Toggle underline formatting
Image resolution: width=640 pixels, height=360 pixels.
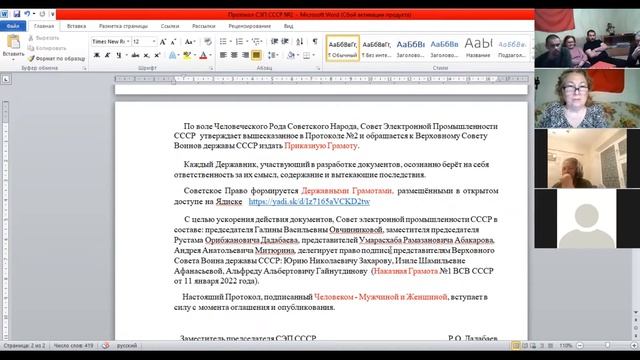(x=118, y=55)
